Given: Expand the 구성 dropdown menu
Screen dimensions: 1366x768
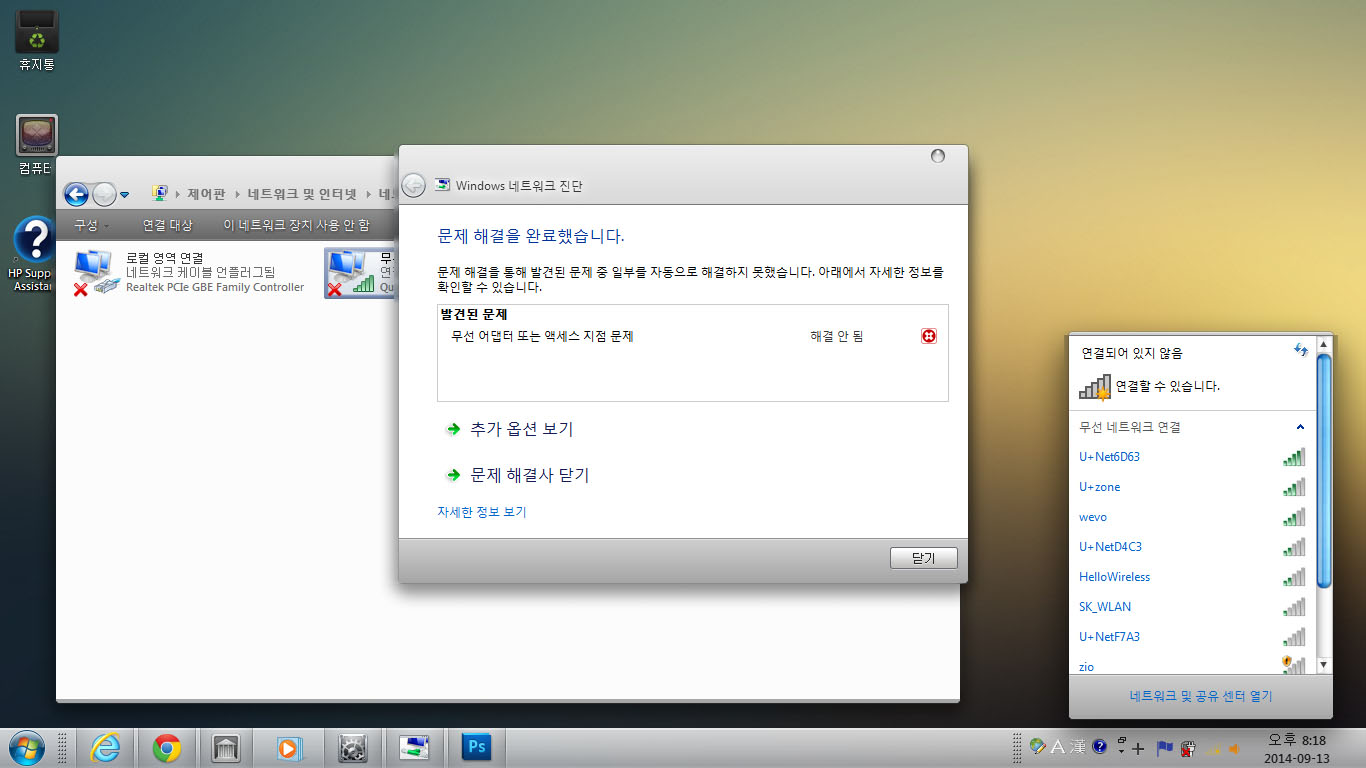Looking at the screenshot, I should point(91,225).
